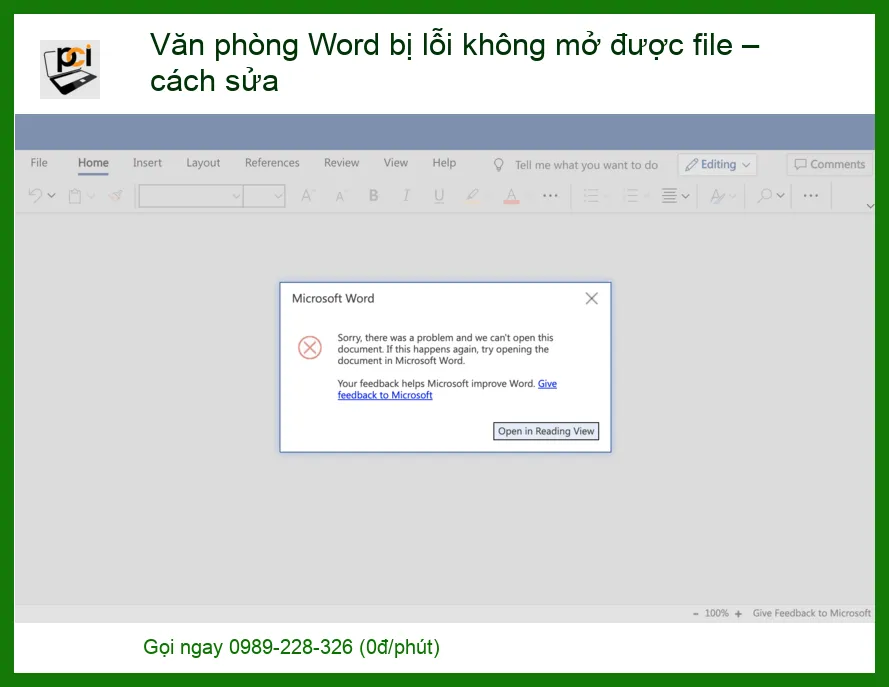Switch to the Insert tab
The width and height of the screenshot is (889, 687).
(x=147, y=163)
